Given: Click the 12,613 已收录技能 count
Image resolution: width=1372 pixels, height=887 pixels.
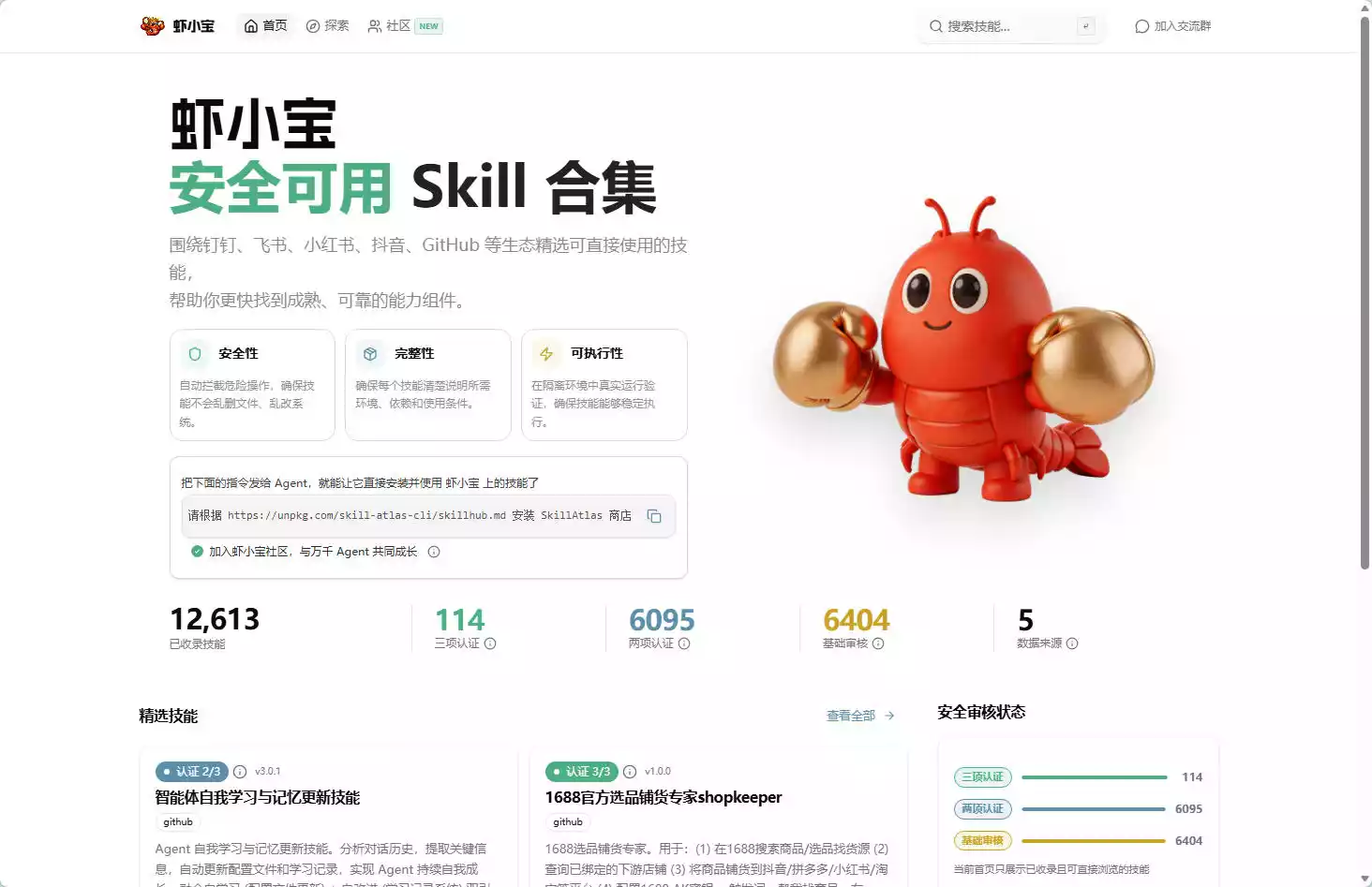Looking at the screenshot, I should 215,619.
